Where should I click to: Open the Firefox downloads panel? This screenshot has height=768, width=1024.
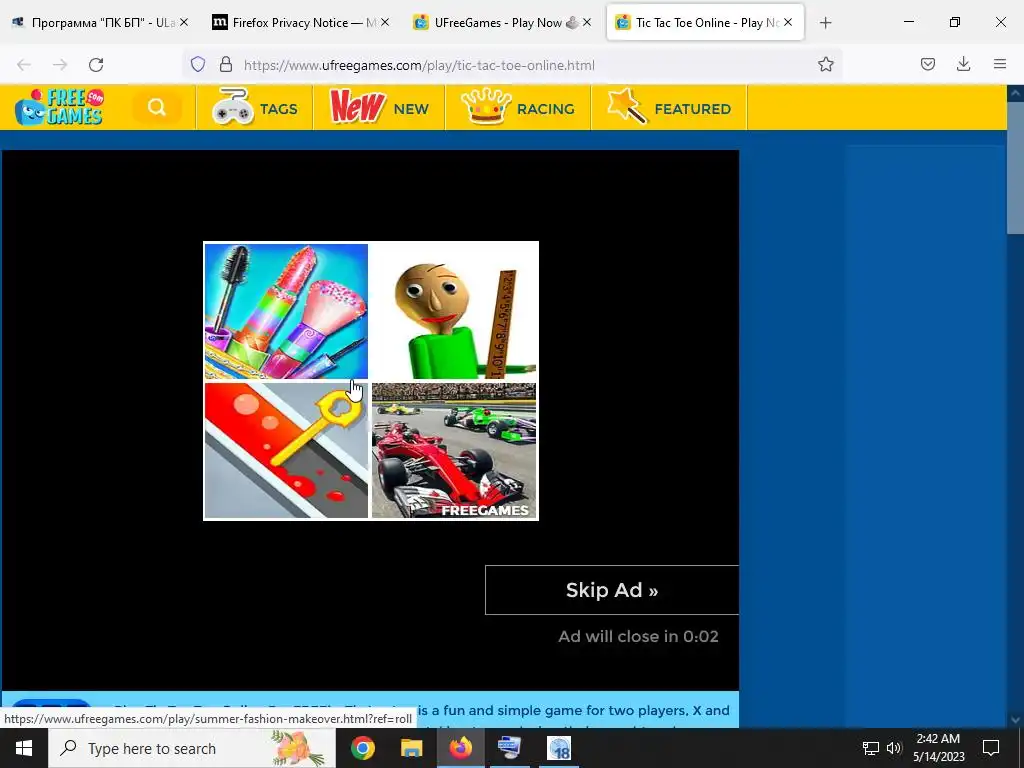(963, 64)
